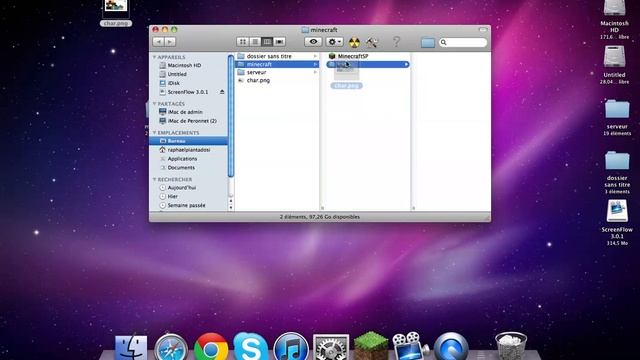
Task: Open the Trash in the Dock
Action: coord(511,346)
